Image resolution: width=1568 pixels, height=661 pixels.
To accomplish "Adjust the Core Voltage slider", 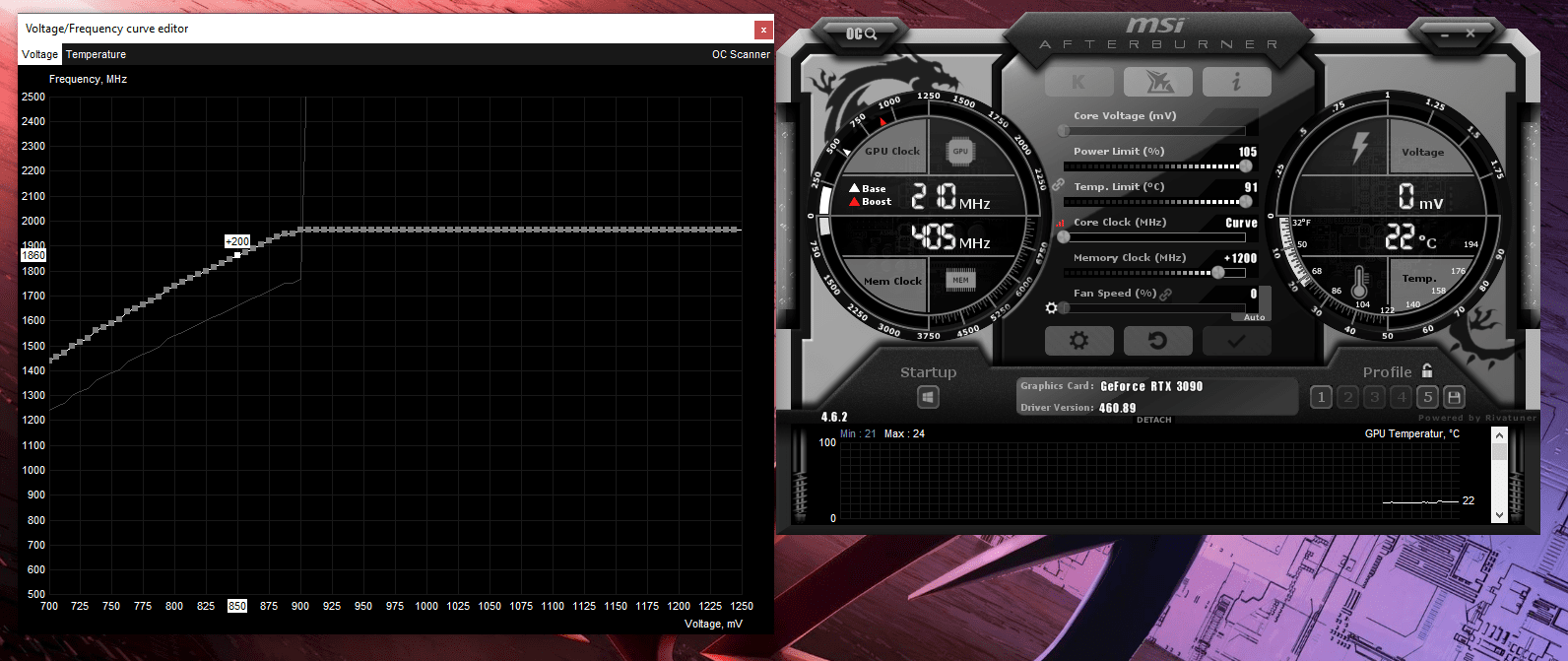I will [1153, 130].
